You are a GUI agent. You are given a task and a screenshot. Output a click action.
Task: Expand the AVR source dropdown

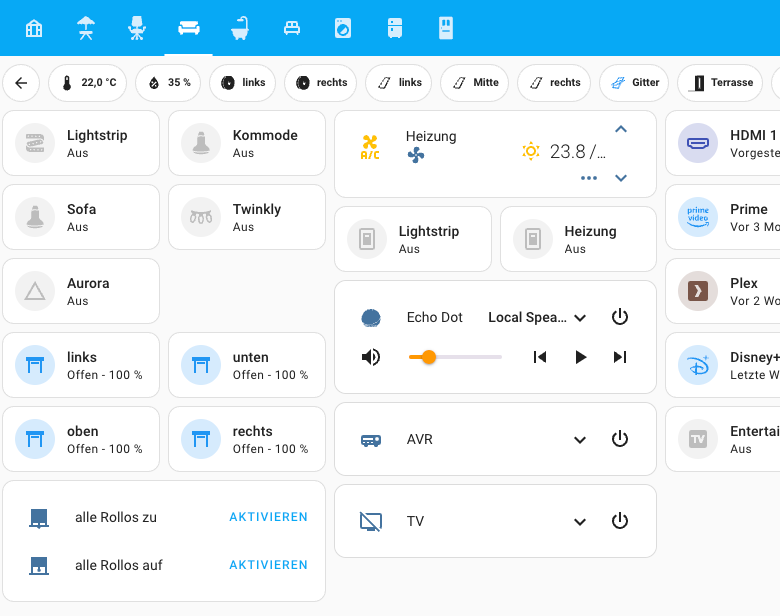(x=579, y=439)
